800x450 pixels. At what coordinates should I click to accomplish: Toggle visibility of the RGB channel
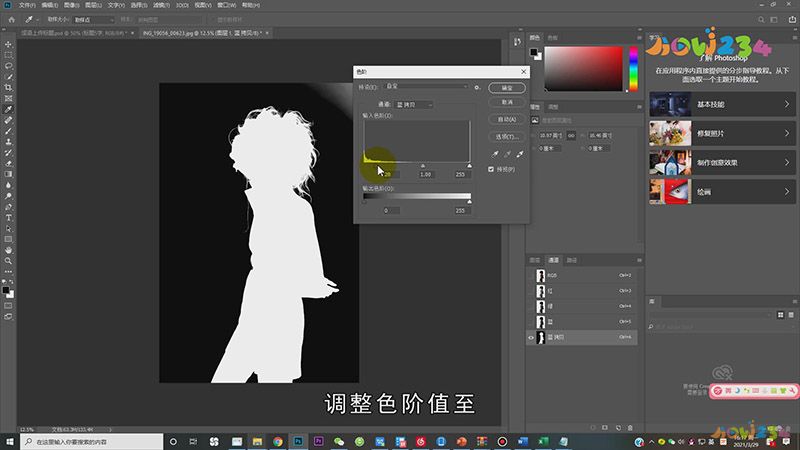click(531, 276)
